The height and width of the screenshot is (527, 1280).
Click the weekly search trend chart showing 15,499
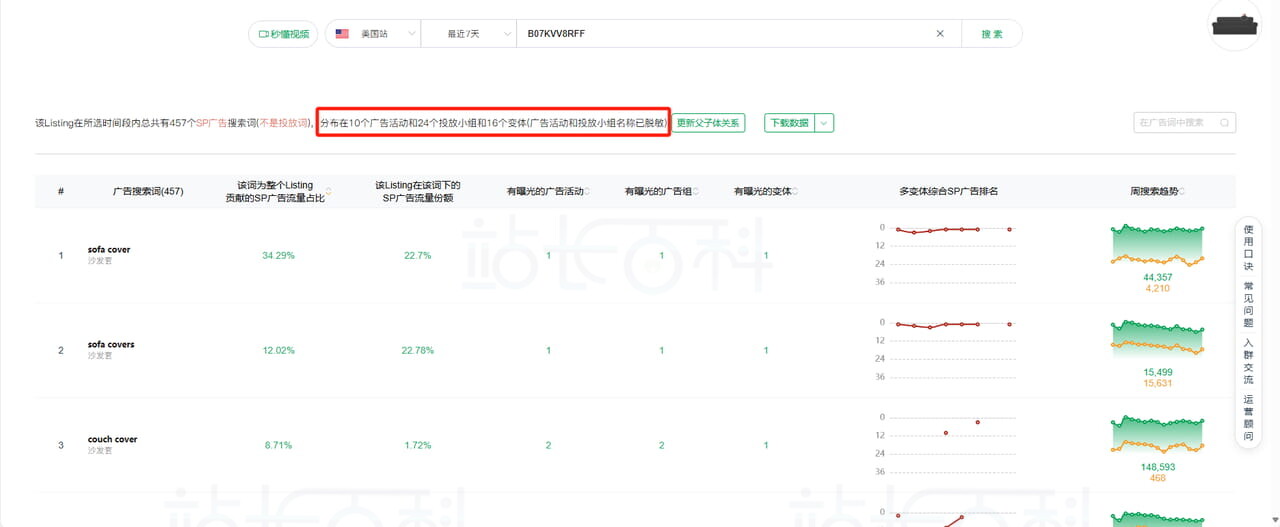(x=1157, y=338)
